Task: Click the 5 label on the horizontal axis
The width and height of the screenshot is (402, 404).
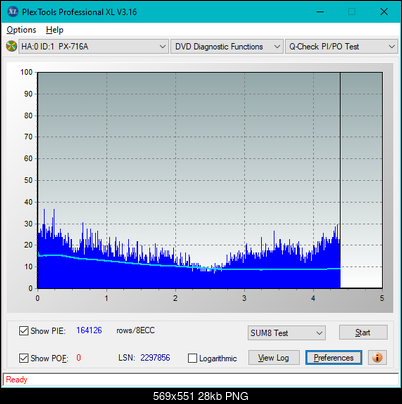Action: coord(382,298)
